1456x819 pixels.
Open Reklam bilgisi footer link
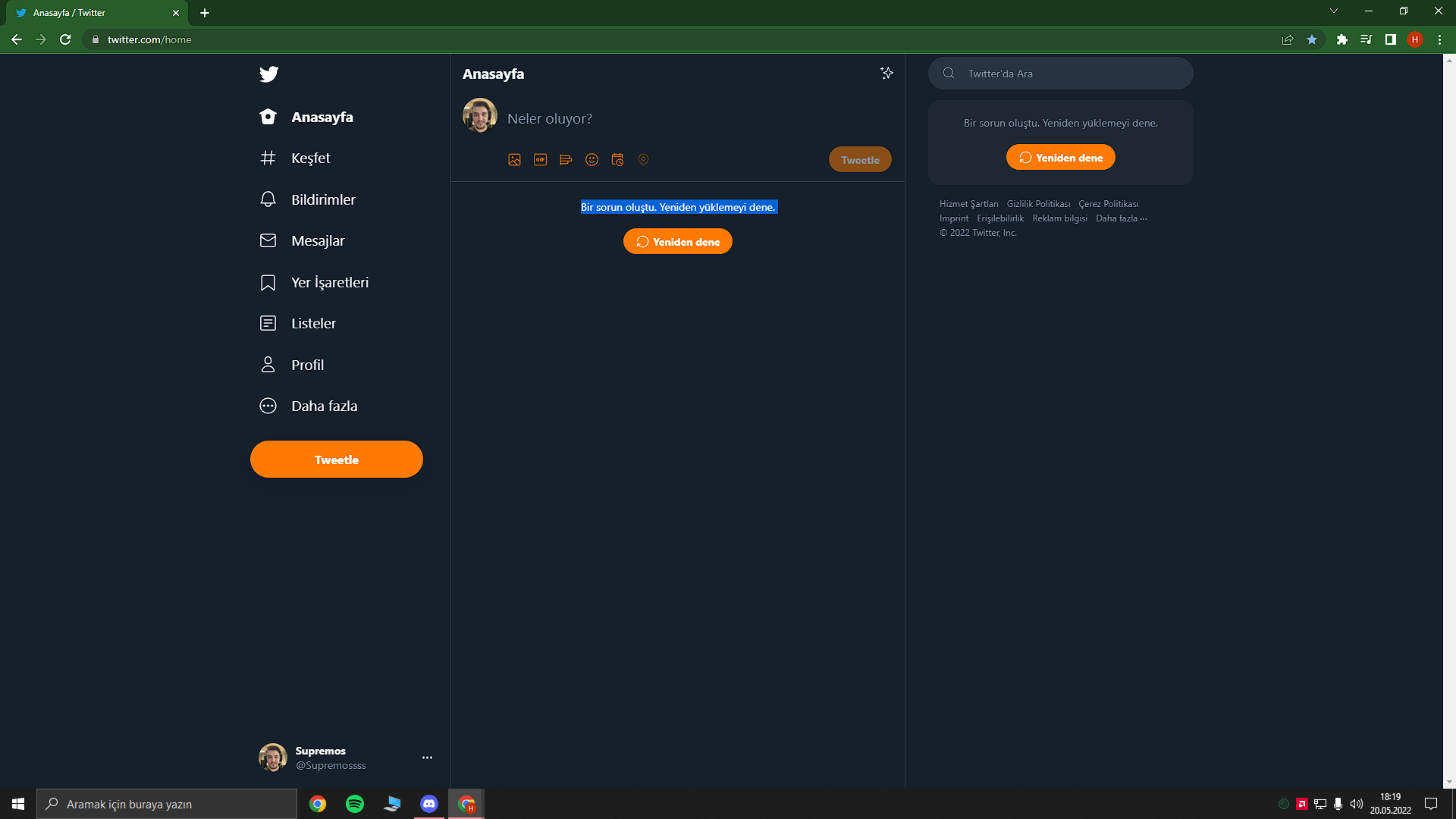tap(1059, 218)
